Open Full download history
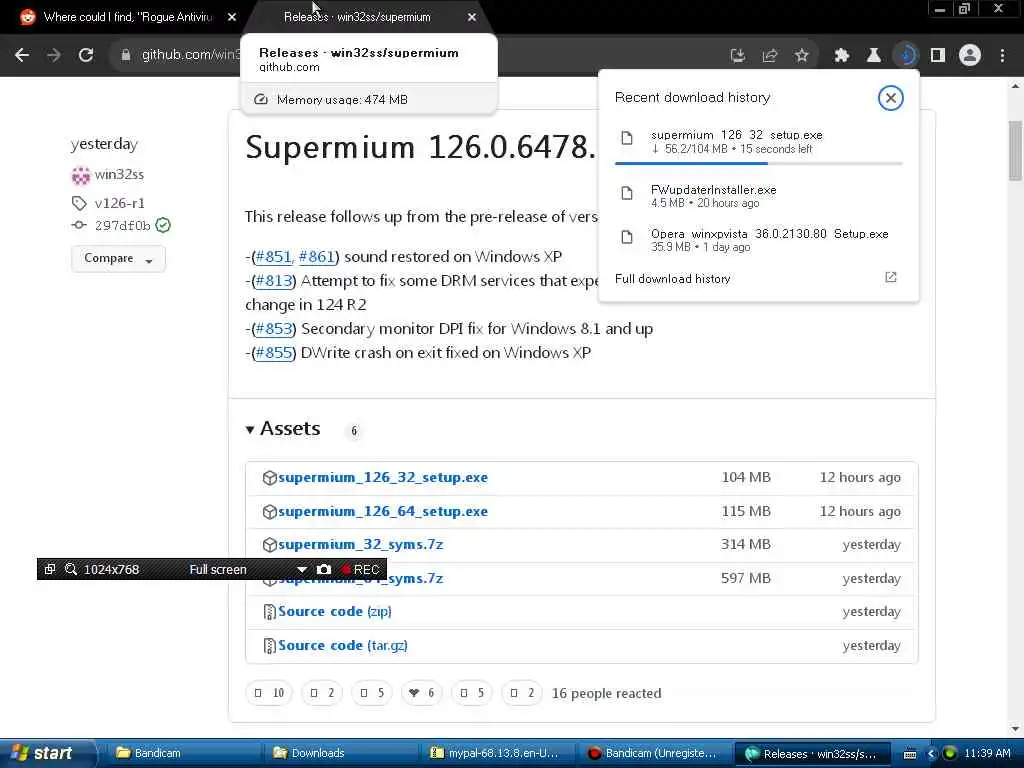 click(x=673, y=279)
